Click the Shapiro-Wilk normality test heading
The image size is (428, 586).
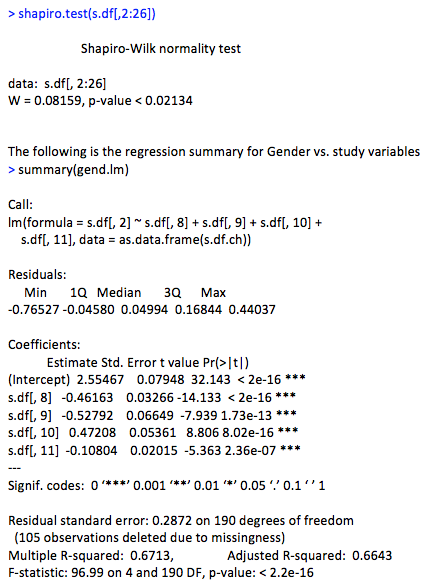pyautogui.click(x=161, y=49)
